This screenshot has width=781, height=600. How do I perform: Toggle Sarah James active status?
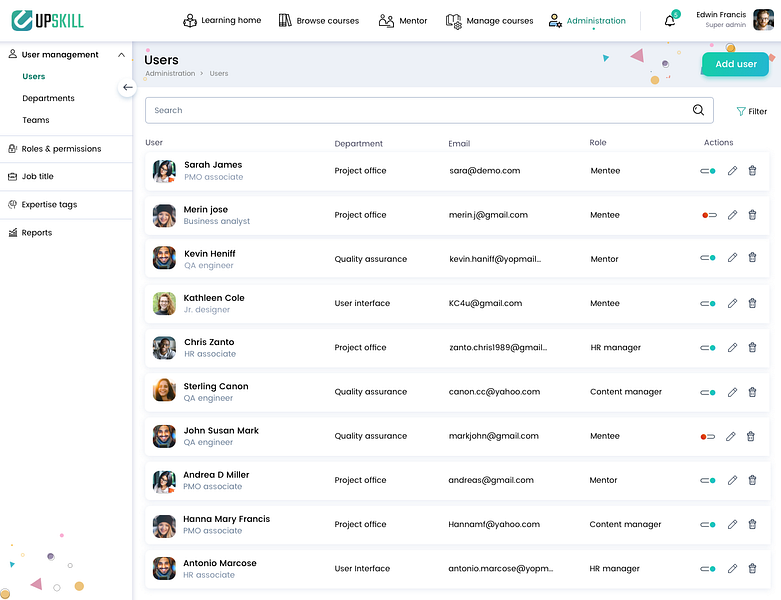[x=708, y=171]
